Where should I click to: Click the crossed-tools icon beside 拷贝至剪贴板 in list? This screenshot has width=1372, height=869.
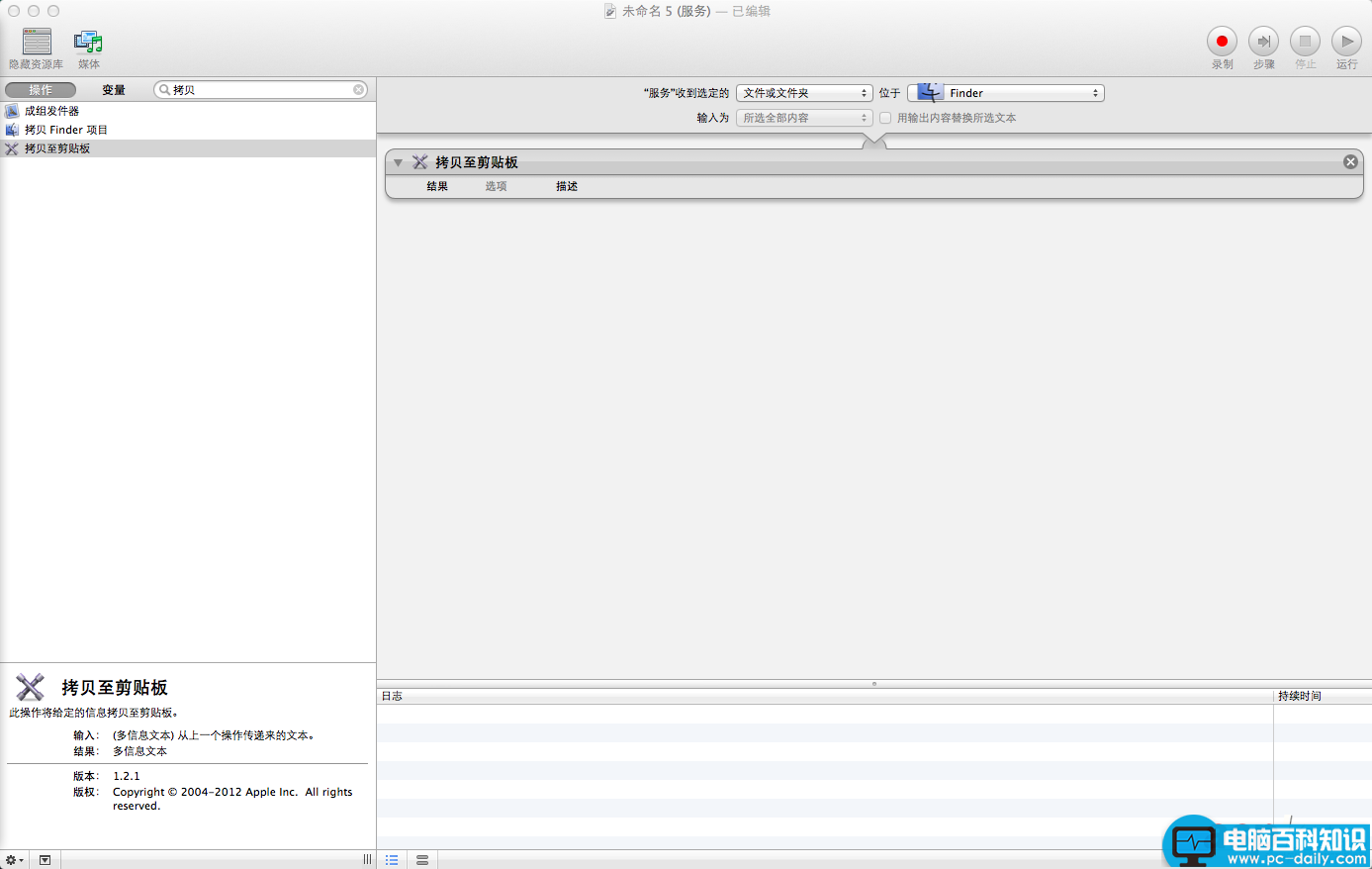click(12, 148)
